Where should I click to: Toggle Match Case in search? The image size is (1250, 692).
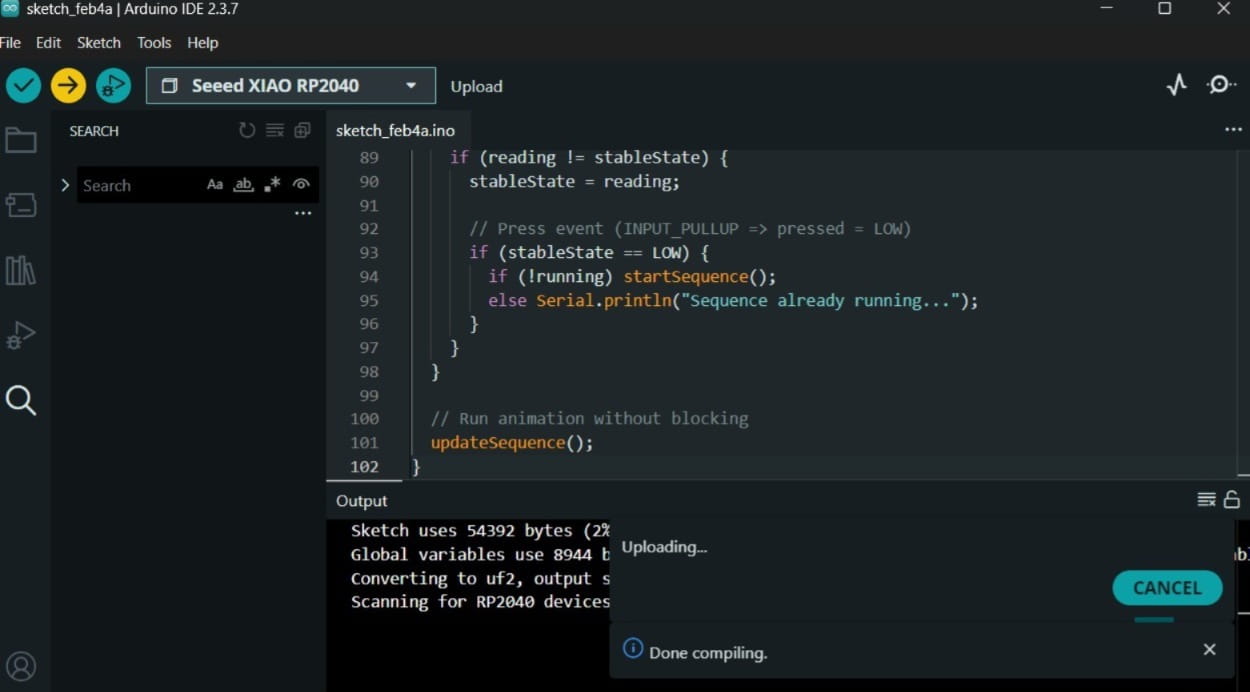coord(215,185)
